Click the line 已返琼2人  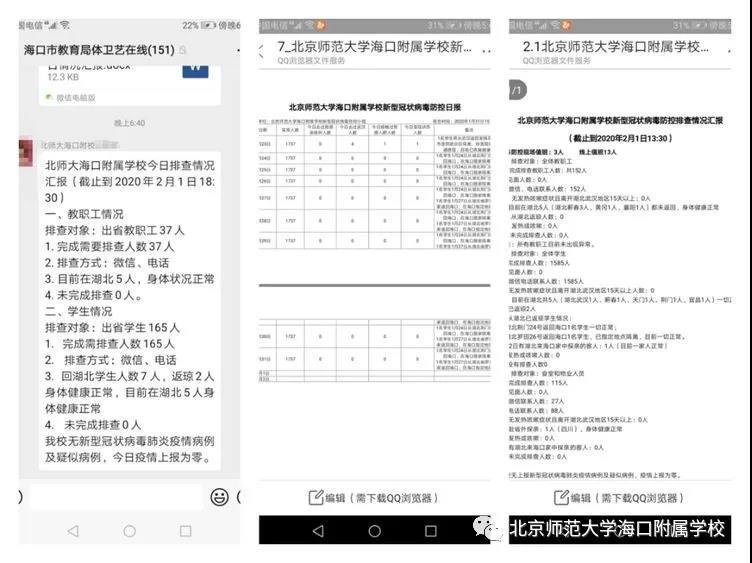[522, 309]
